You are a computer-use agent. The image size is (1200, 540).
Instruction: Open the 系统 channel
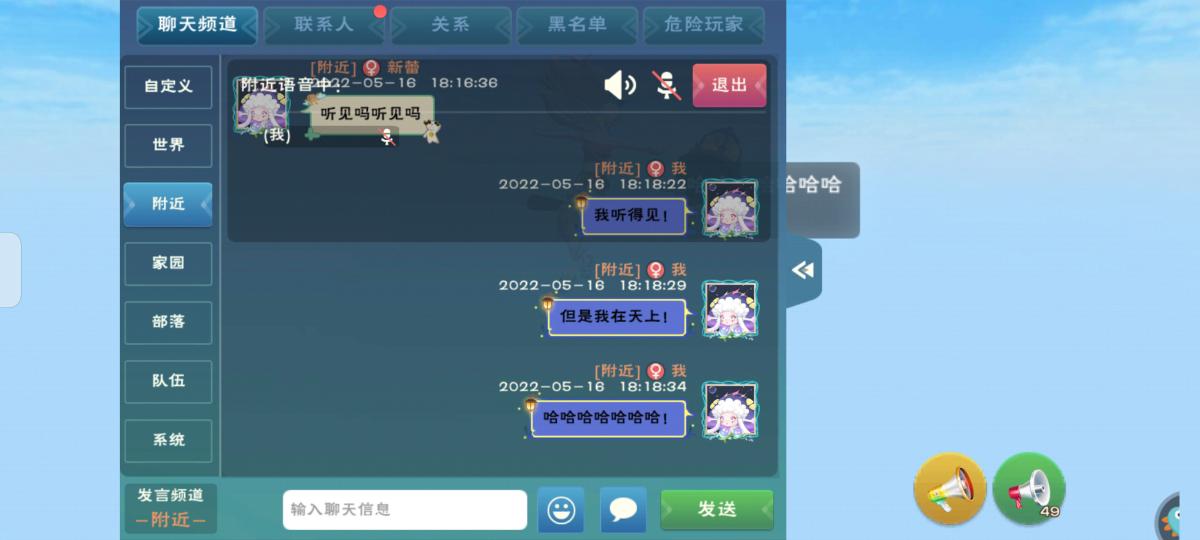click(x=168, y=440)
